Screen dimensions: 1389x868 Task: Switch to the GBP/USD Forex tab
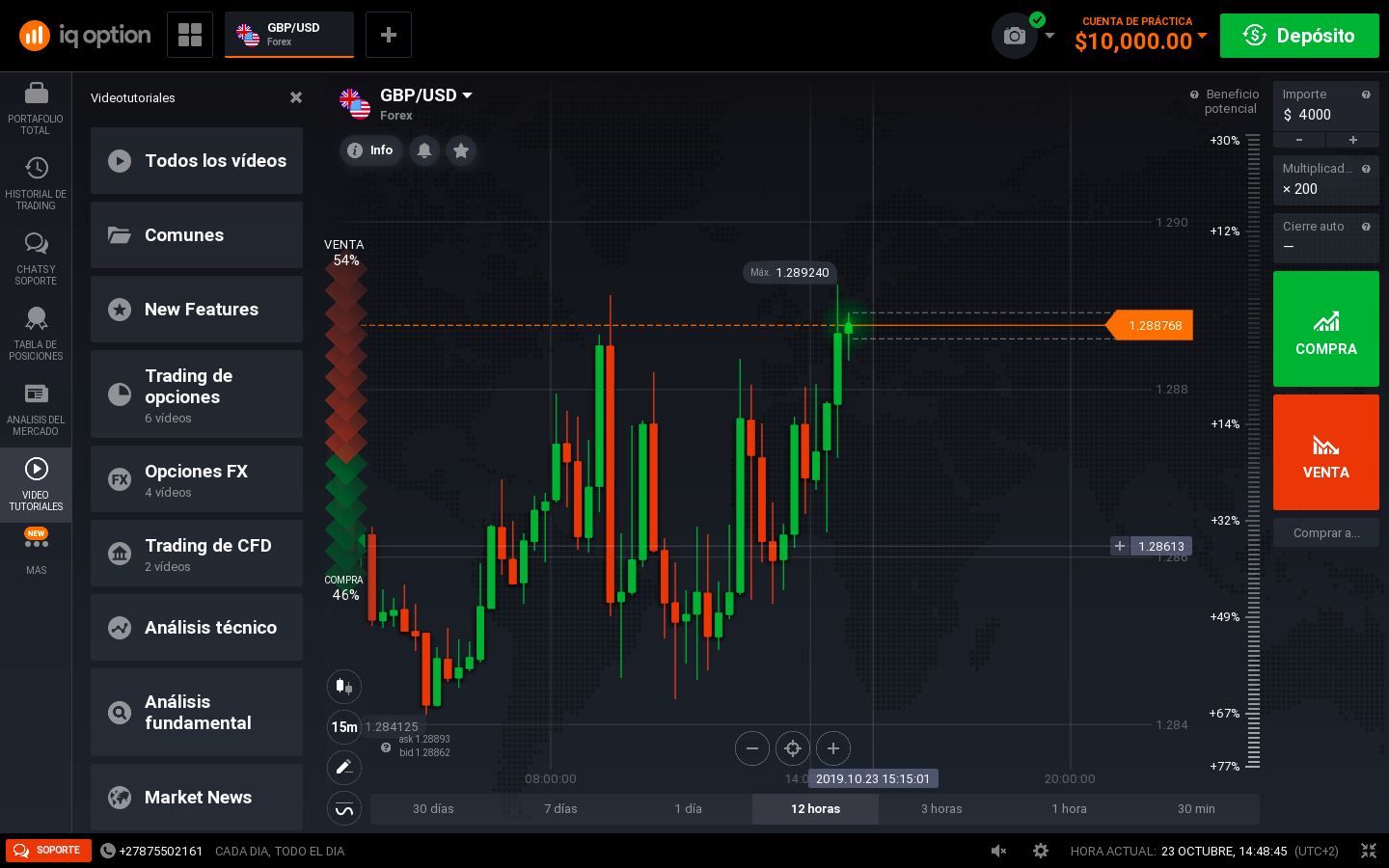(x=289, y=35)
